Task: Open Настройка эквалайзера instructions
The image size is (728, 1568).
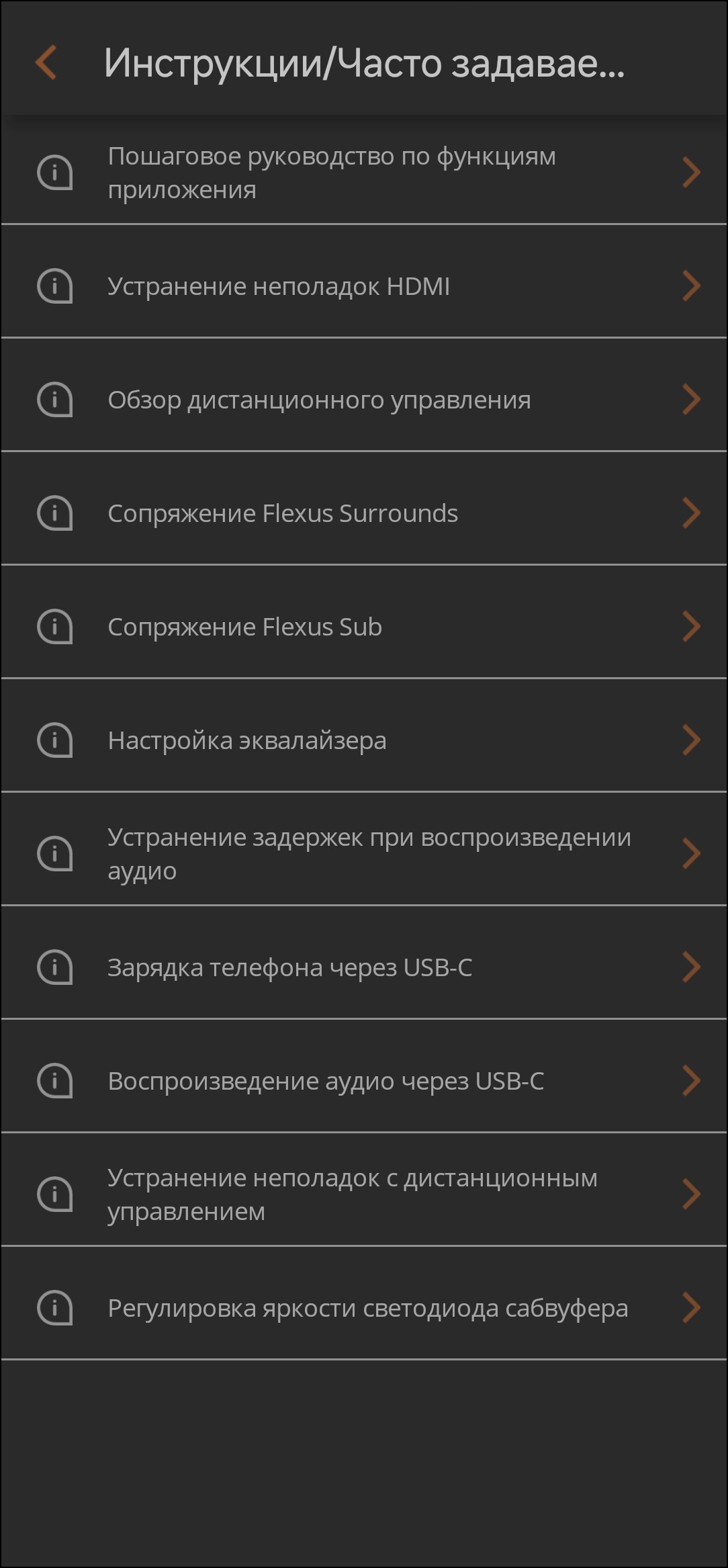Action: [x=247, y=740]
